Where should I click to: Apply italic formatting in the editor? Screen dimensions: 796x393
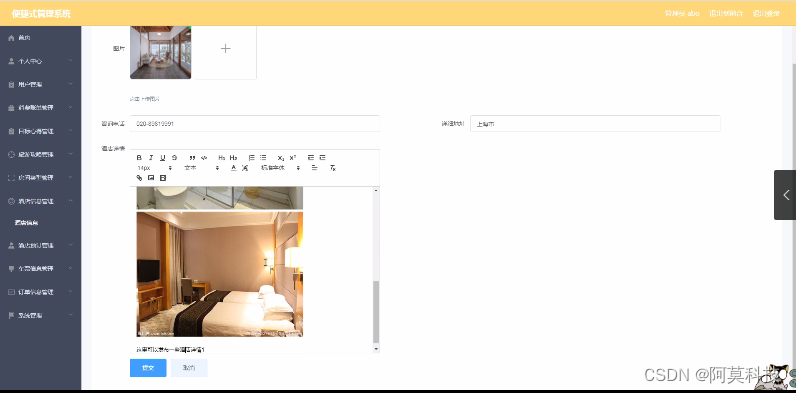click(x=151, y=157)
